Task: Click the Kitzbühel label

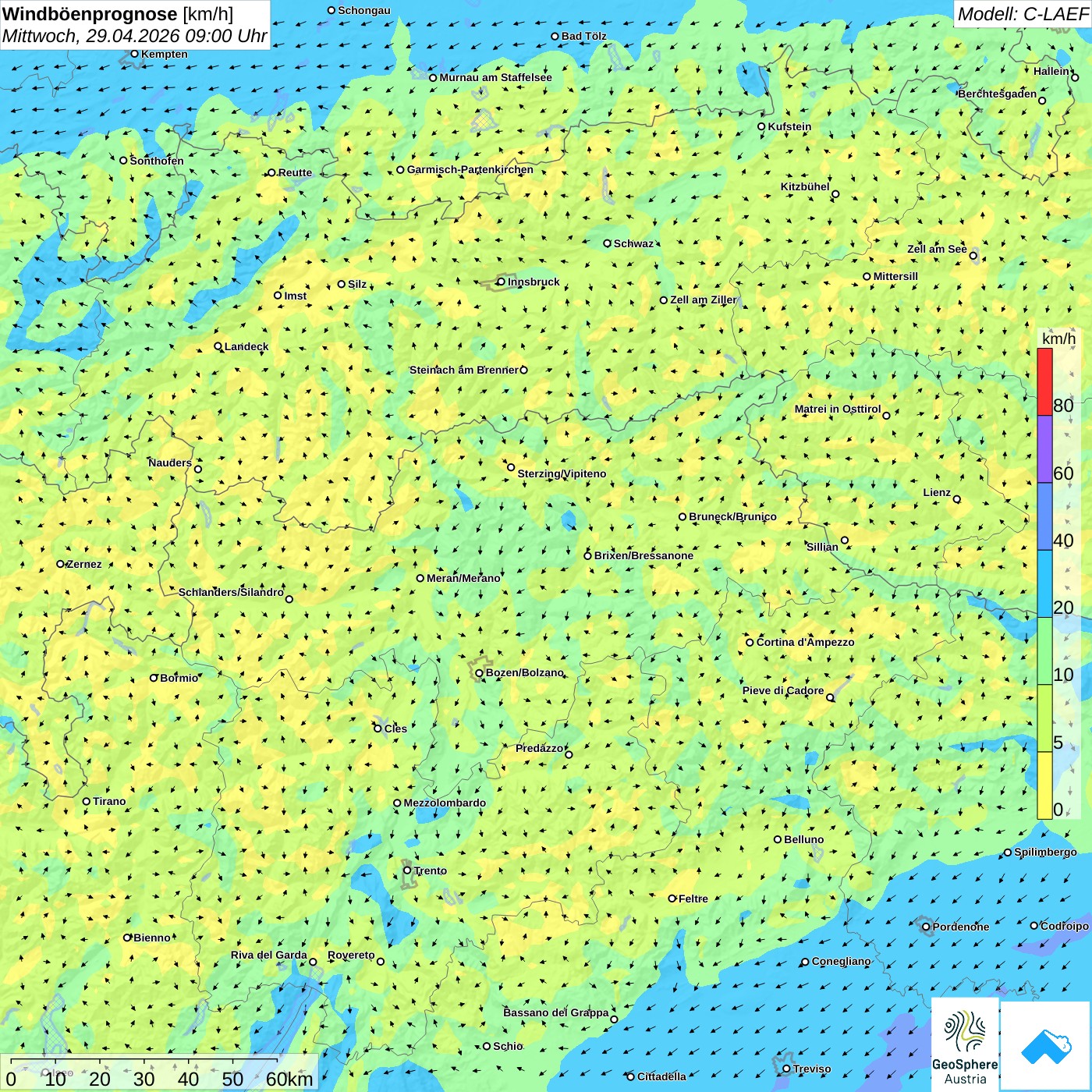Action: tap(805, 186)
